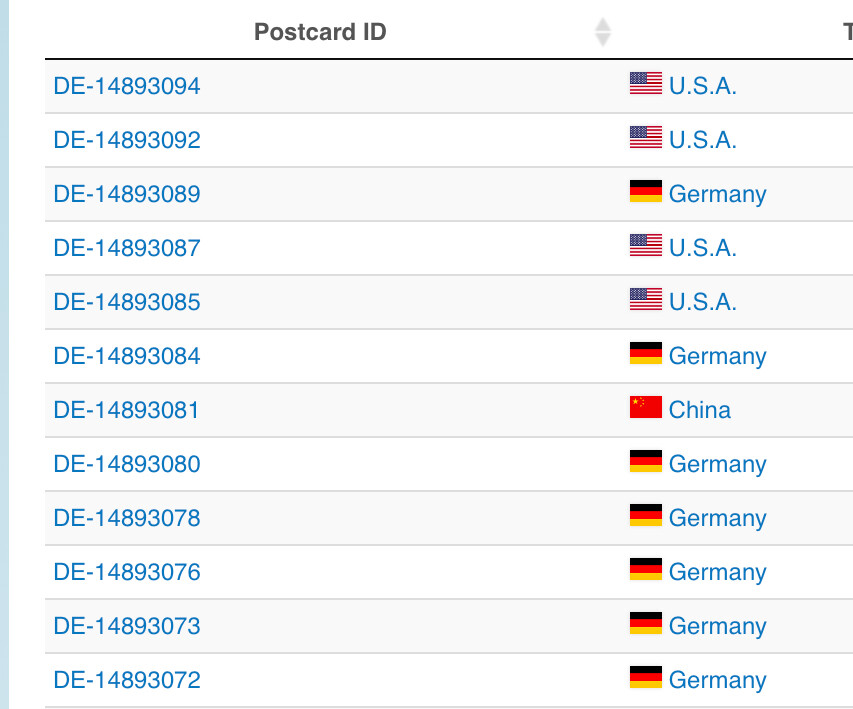Click U.S.A. flag for DE-14893085
The width and height of the screenshot is (853, 709).
pyautogui.click(x=646, y=299)
